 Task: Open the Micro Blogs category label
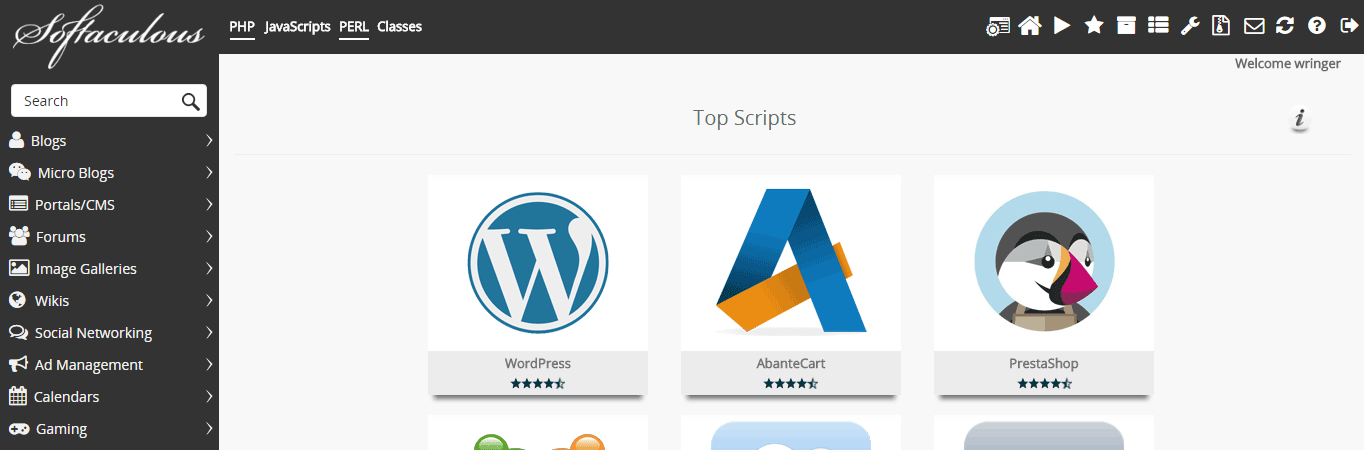(x=76, y=173)
